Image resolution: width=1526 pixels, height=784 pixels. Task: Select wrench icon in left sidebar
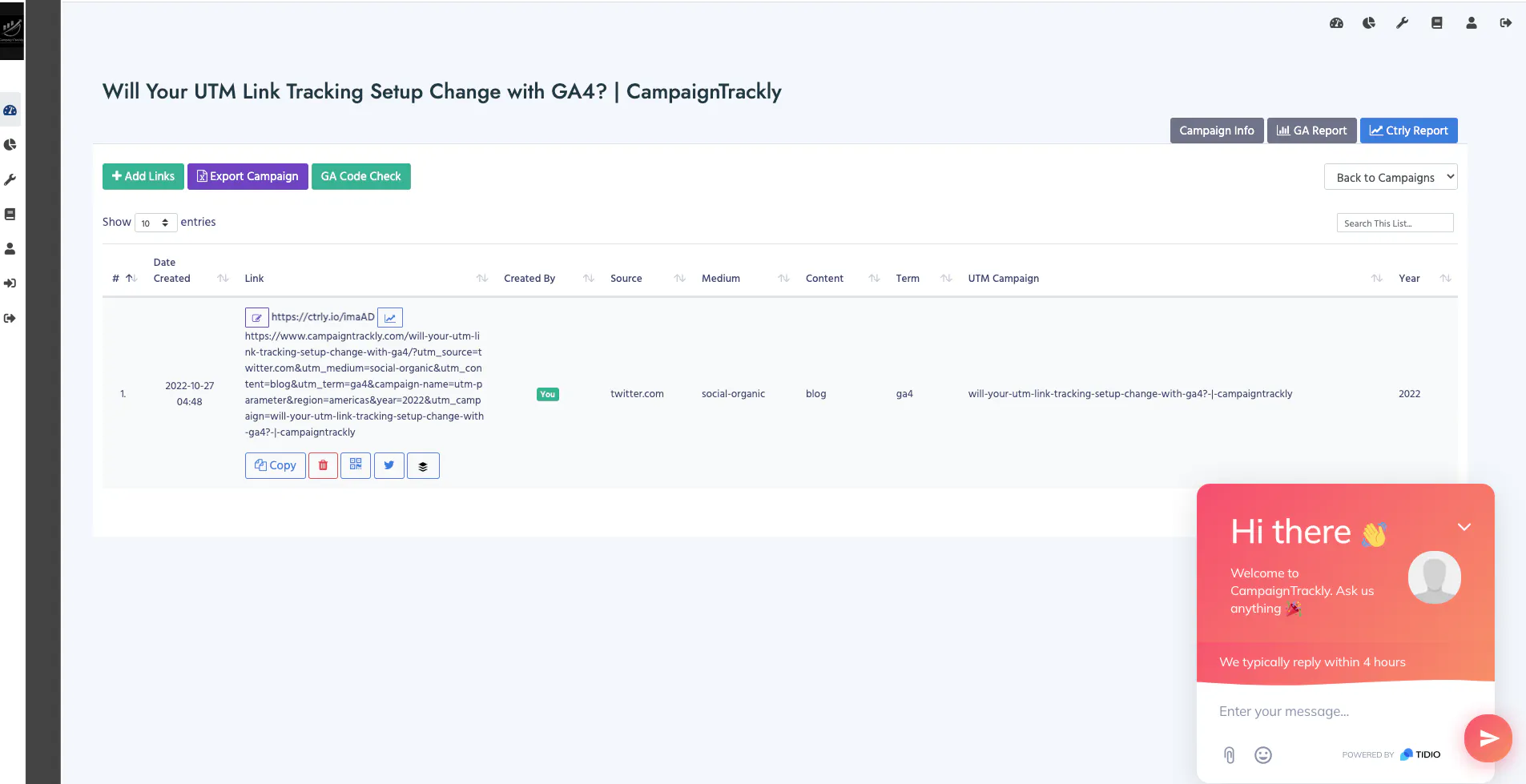[x=10, y=179]
